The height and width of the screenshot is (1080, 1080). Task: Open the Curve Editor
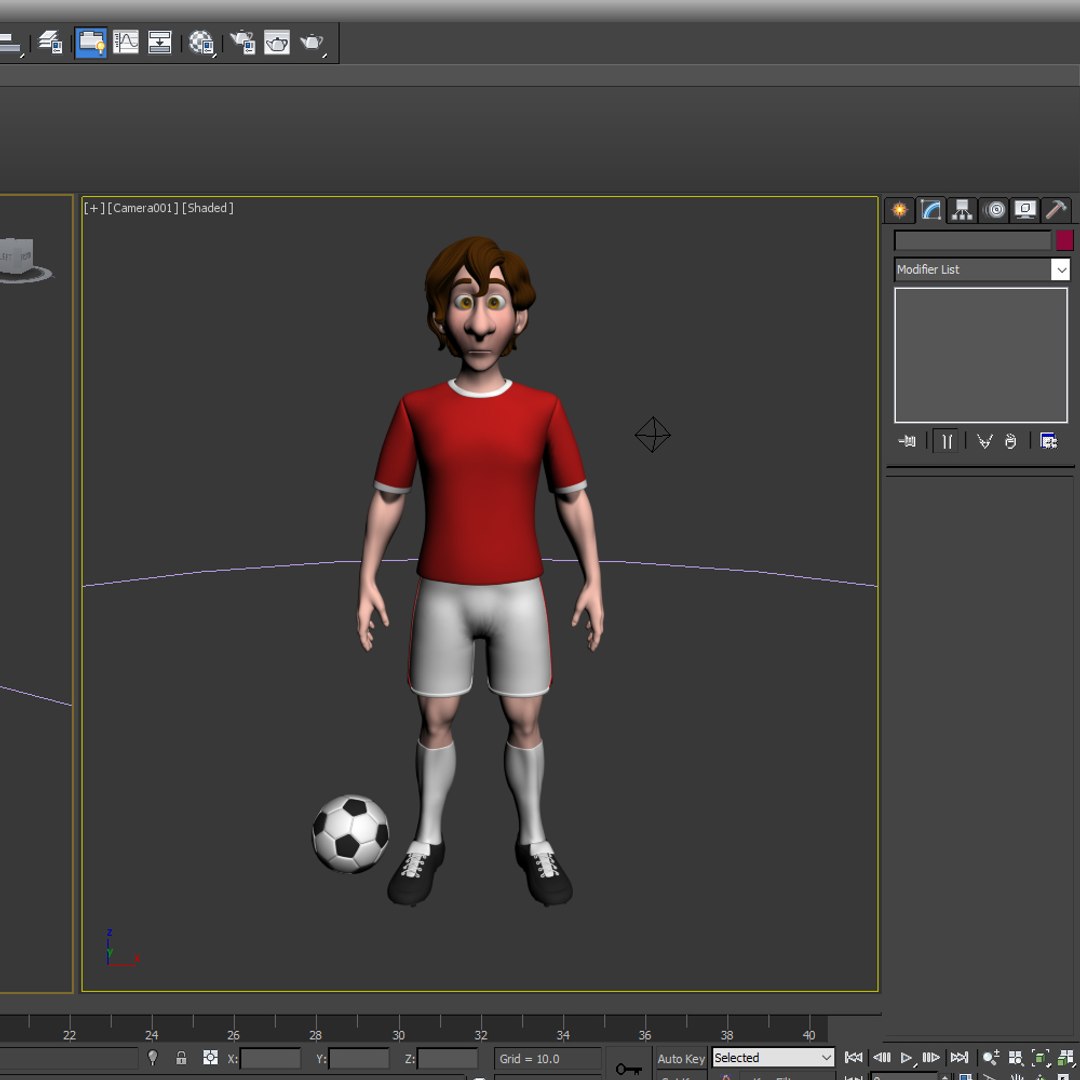pyautogui.click(x=126, y=43)
